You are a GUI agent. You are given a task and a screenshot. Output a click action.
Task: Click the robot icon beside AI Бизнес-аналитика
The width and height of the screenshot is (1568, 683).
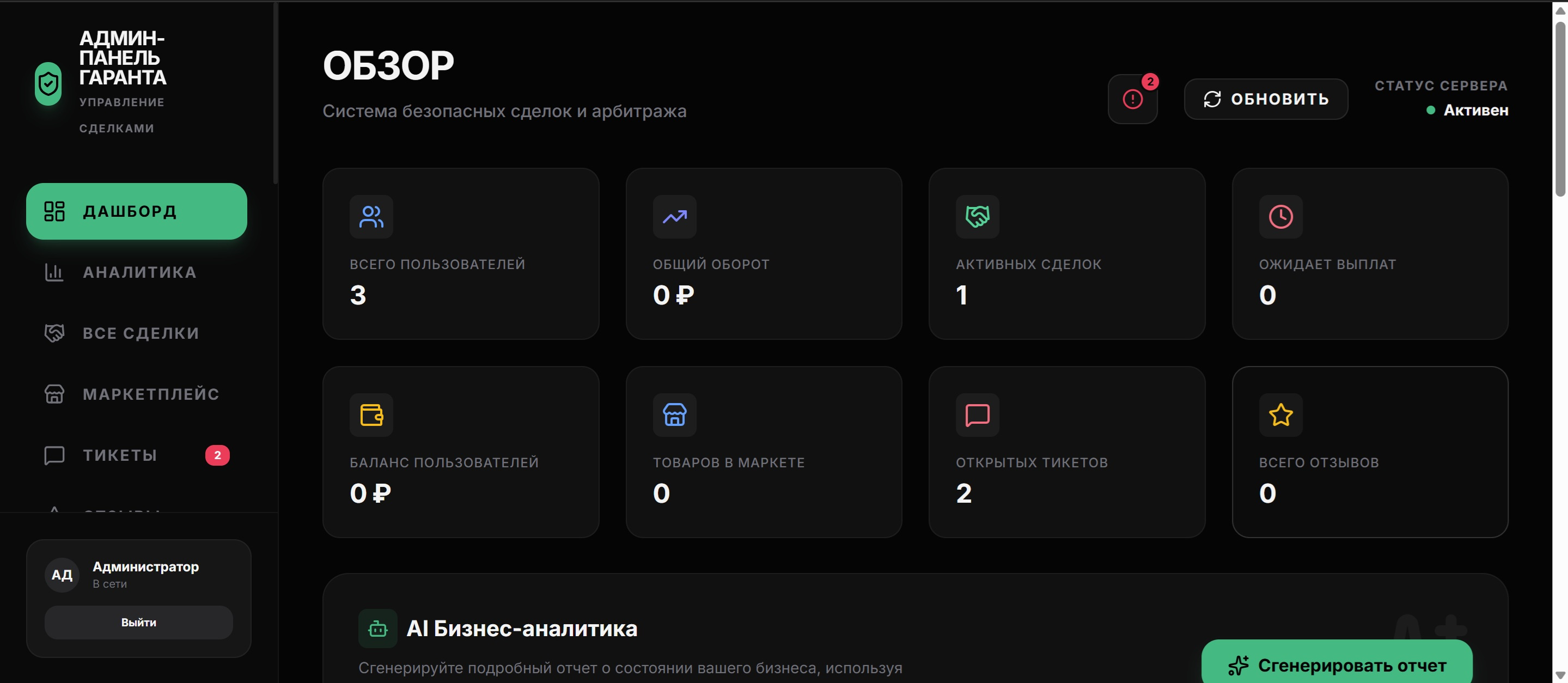click(378, 629)
